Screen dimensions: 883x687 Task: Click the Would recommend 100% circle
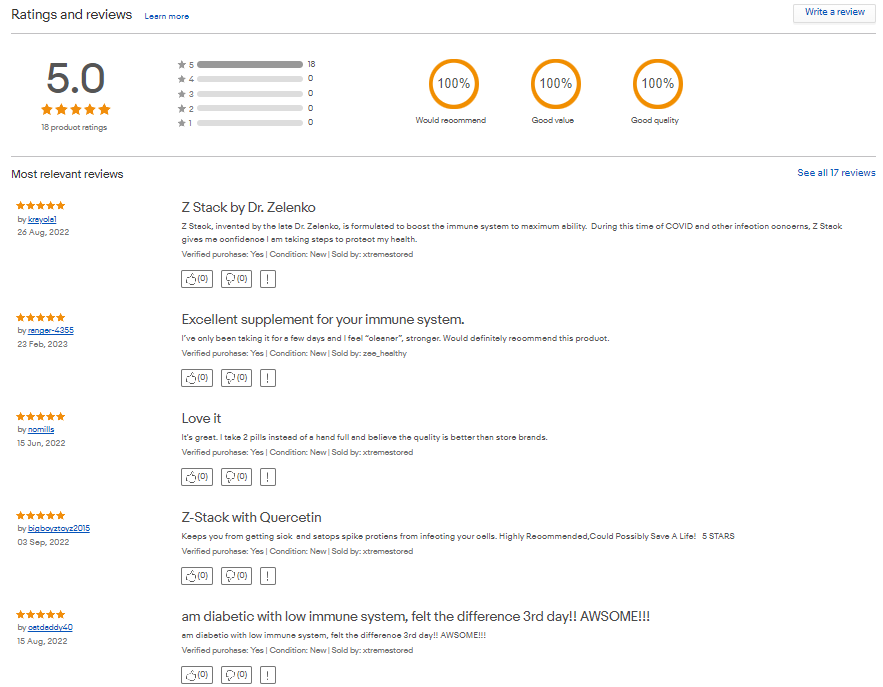click(x=454, y=84)
